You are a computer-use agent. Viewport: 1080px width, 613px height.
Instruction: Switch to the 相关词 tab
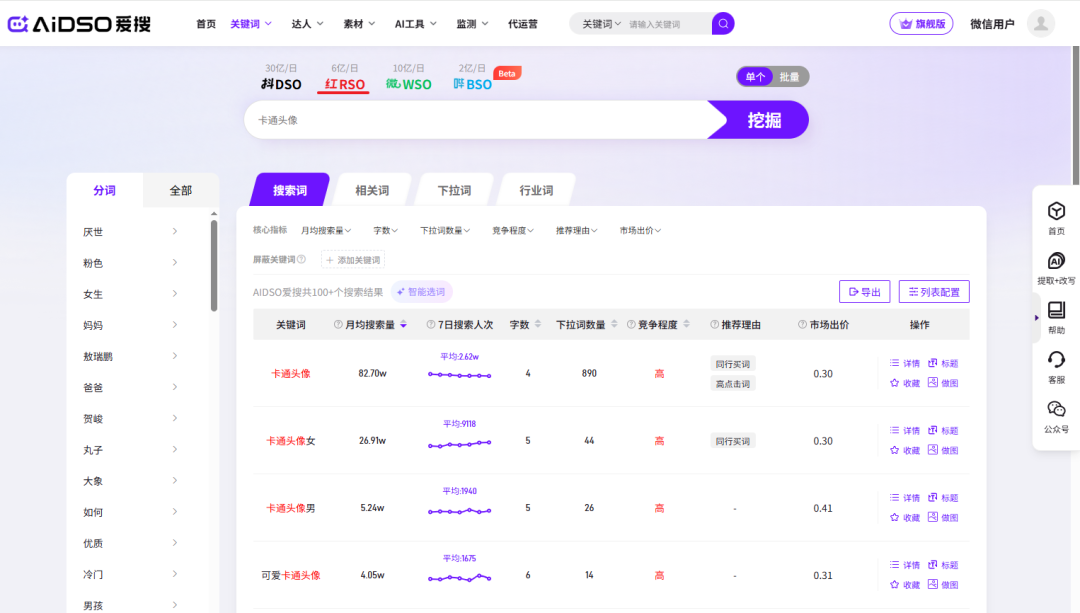[x=371, y=187]
